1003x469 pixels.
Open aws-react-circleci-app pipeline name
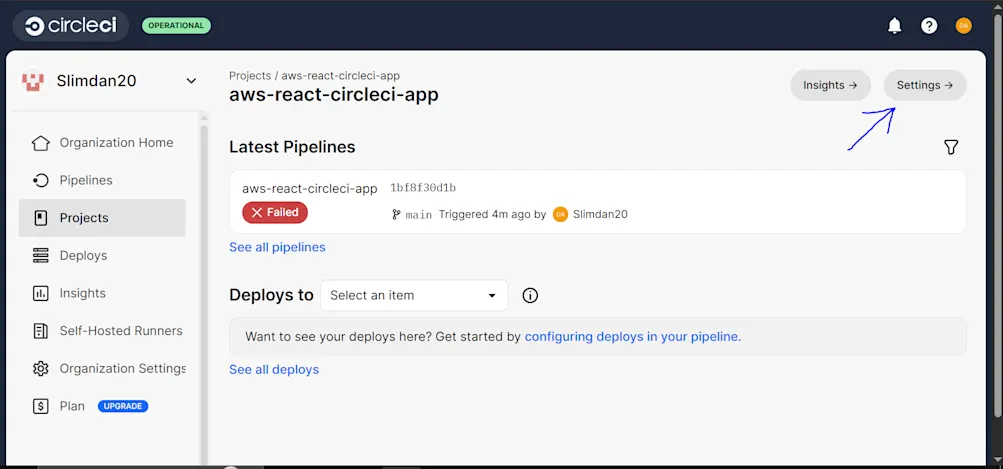click(x=310, y=189)
